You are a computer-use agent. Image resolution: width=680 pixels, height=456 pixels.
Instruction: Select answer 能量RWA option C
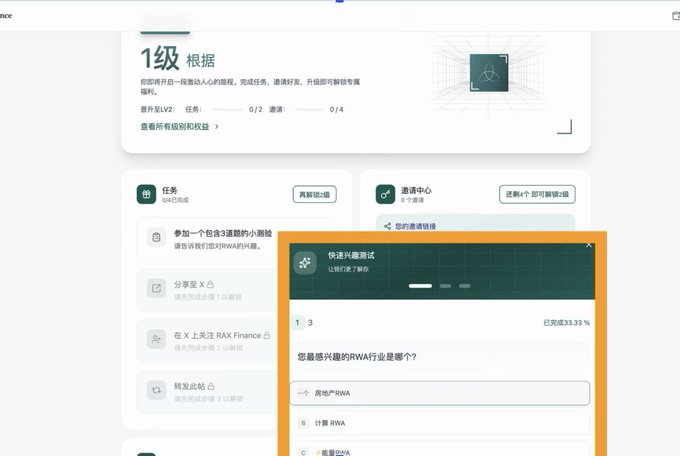[x=440, y=449]
